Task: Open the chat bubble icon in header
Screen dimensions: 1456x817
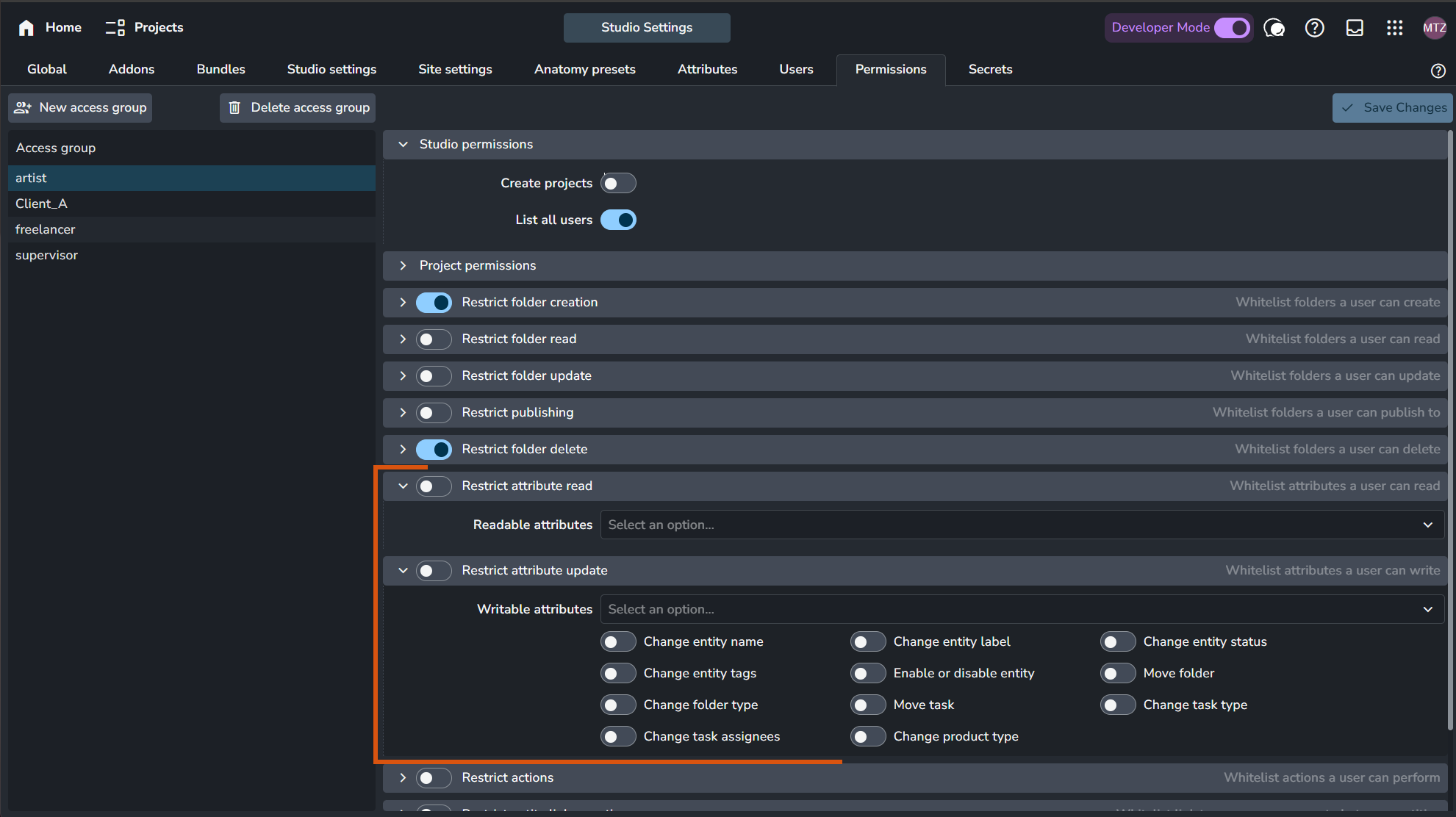Action: point(1274,28)
